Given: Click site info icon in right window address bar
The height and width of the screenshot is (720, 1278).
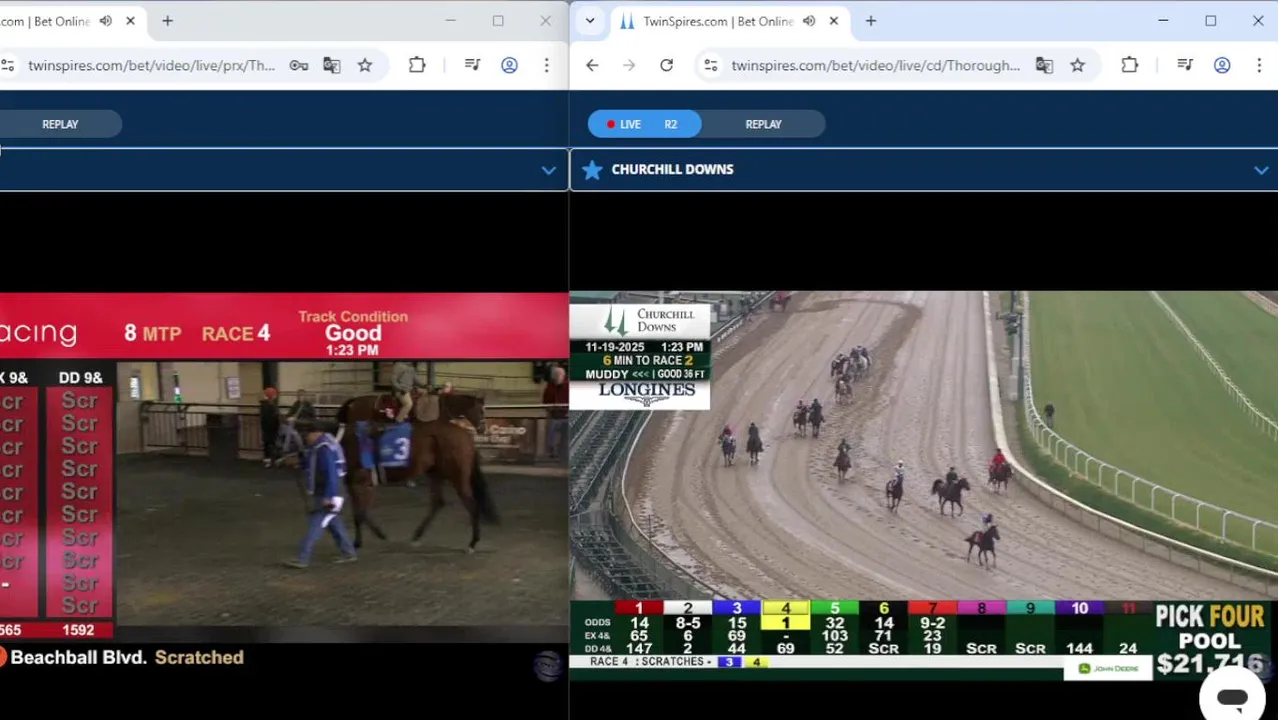Looking at the screenshot, I should pyautogui.click(x=711, y=65).
